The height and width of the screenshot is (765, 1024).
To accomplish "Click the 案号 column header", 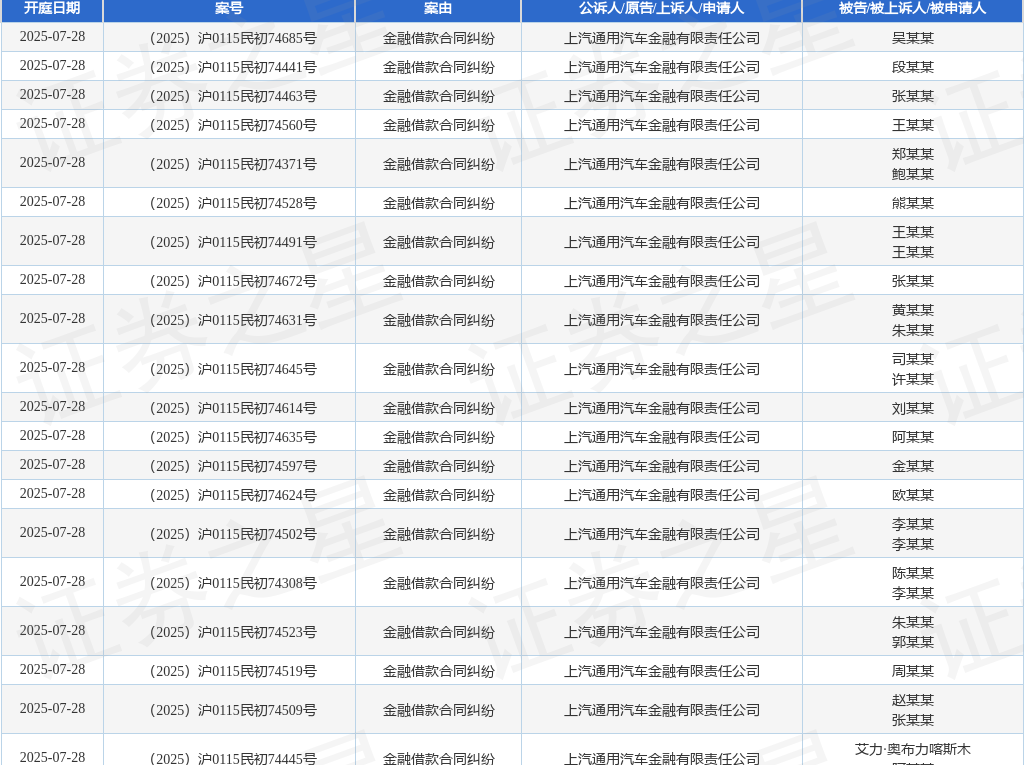I will pos(229,8).
